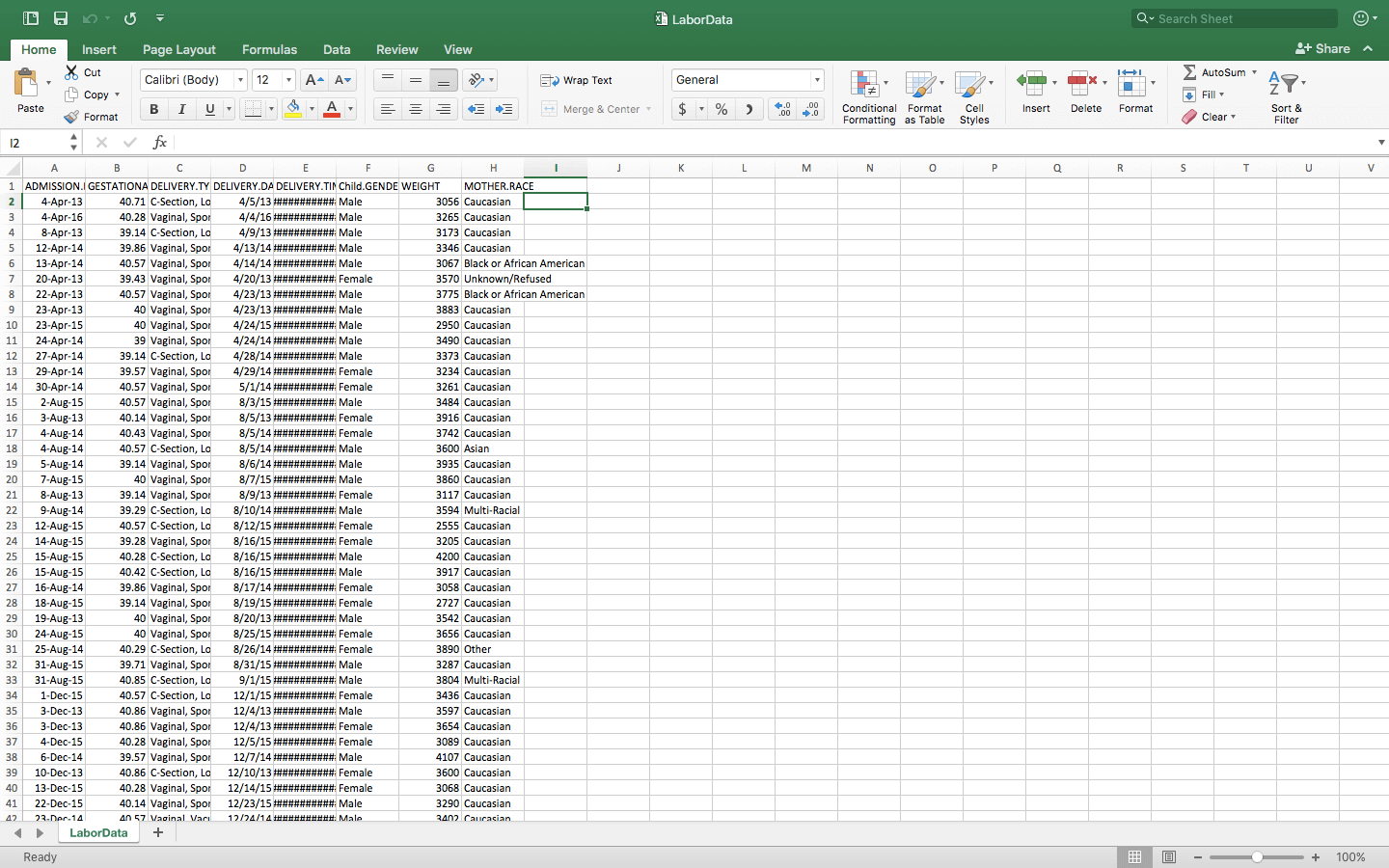
Task: Click the Clear button
Action: tap(1212, 117)
